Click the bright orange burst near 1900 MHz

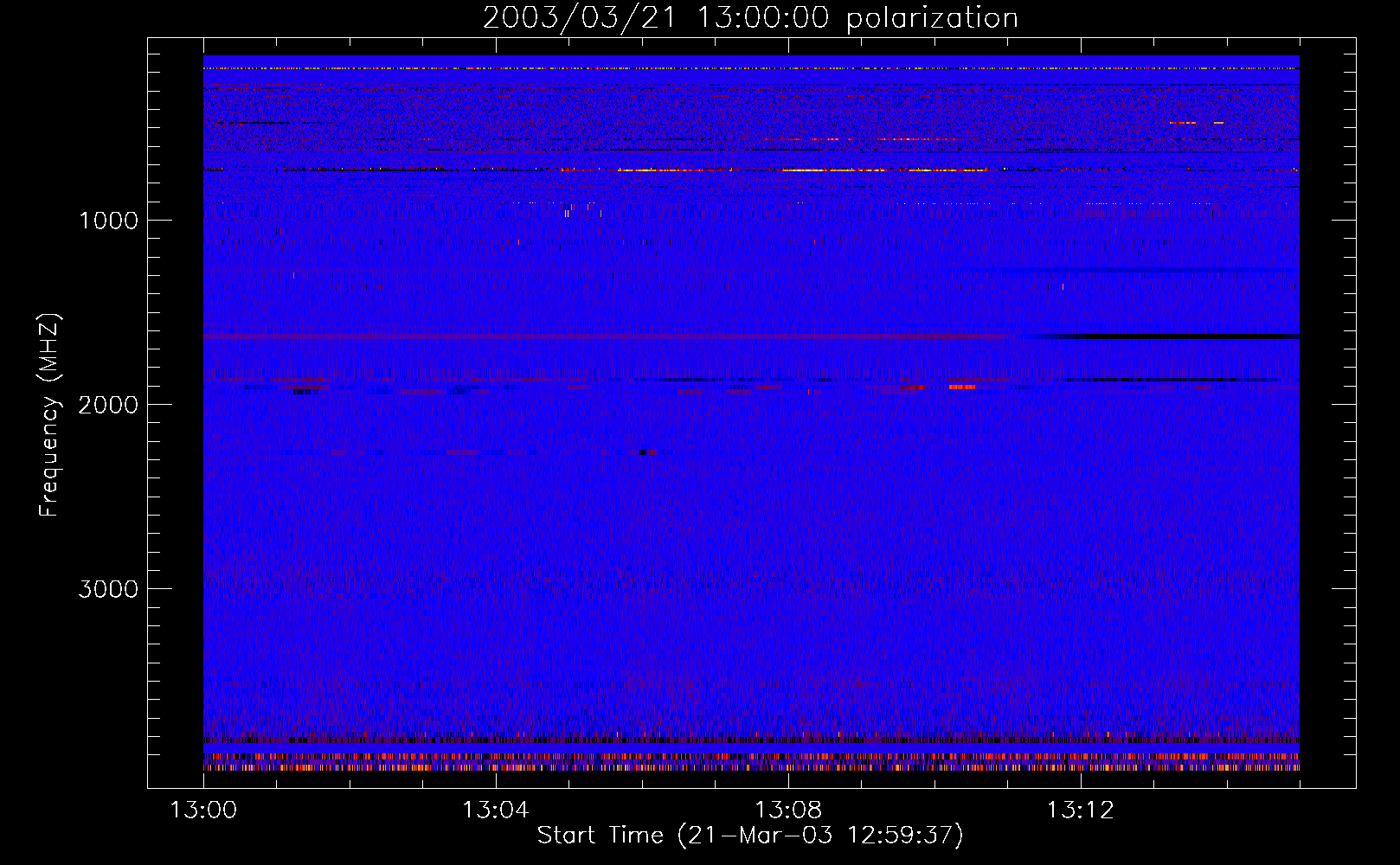962,387
